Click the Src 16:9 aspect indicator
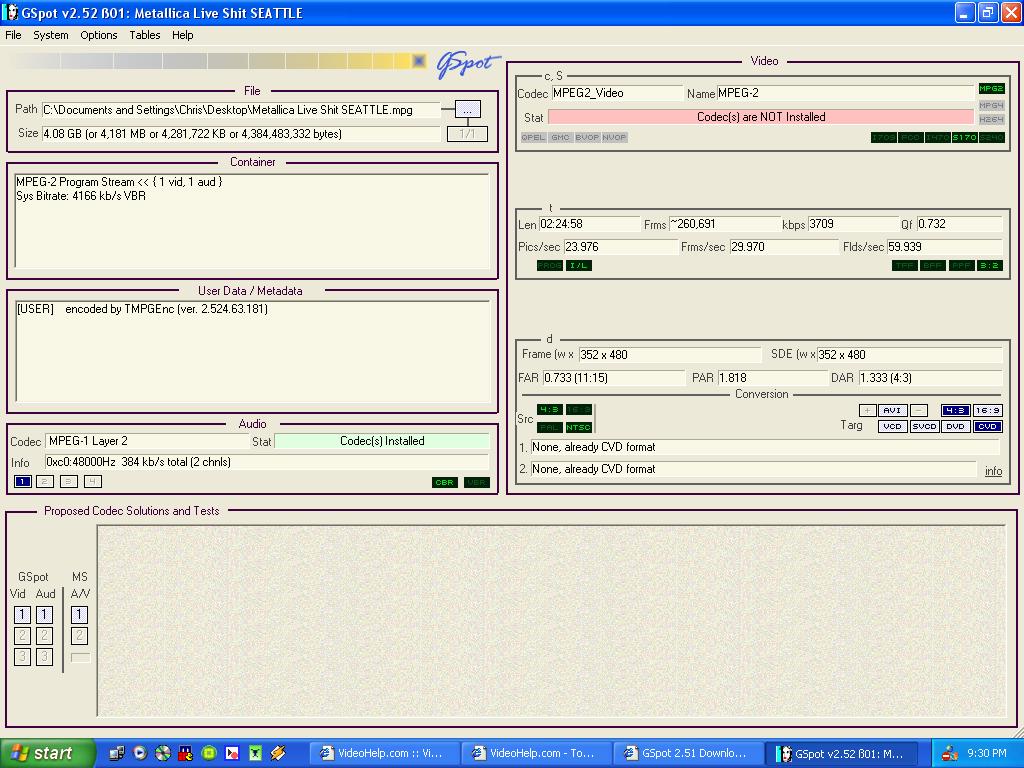The image size is (1024, 768). point(579,409)
